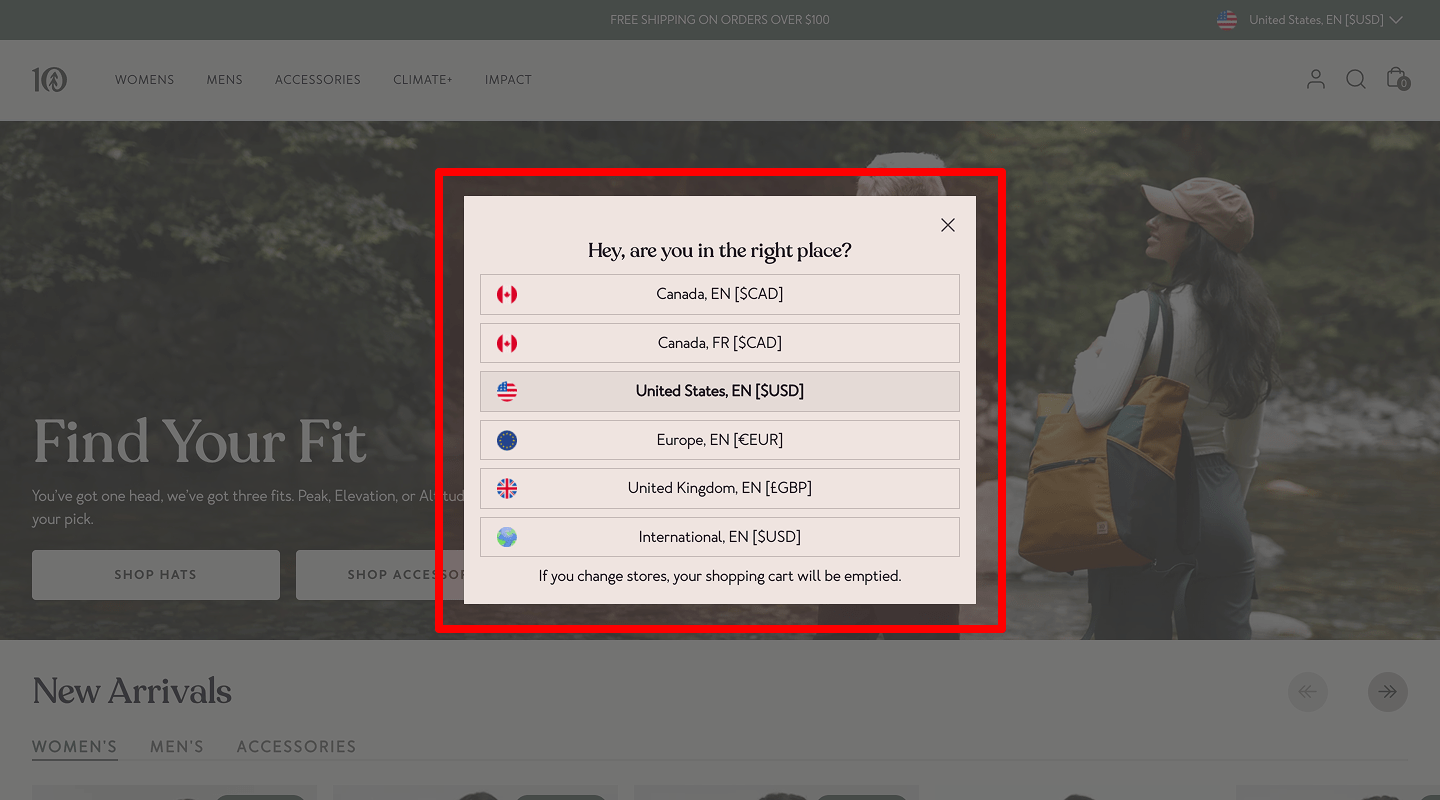Click the tentree logo
1440x800 pixels.
pos(50,80)
